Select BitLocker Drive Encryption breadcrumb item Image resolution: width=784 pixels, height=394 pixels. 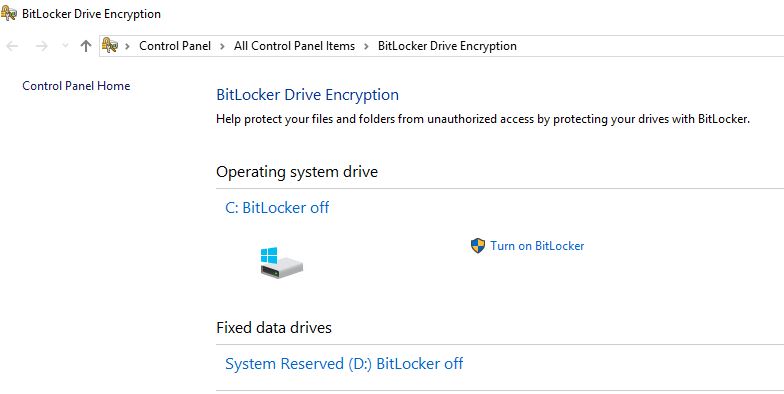[x=447, y=46]
